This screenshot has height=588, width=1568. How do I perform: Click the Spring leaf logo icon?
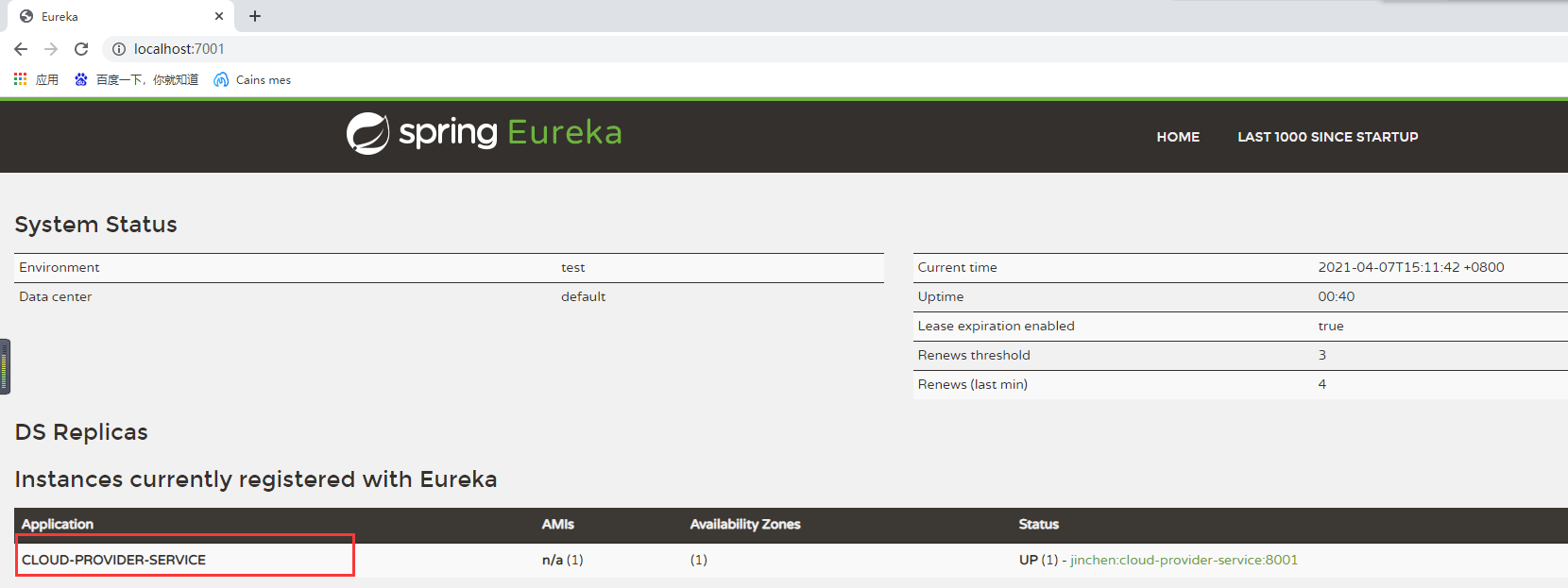[x=367, y=133]
